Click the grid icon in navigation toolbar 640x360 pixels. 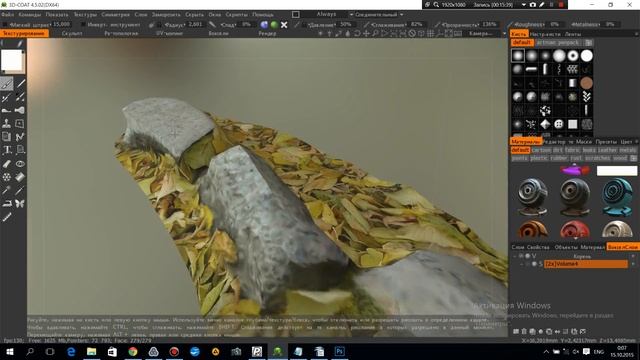click(x=430, y=33)
